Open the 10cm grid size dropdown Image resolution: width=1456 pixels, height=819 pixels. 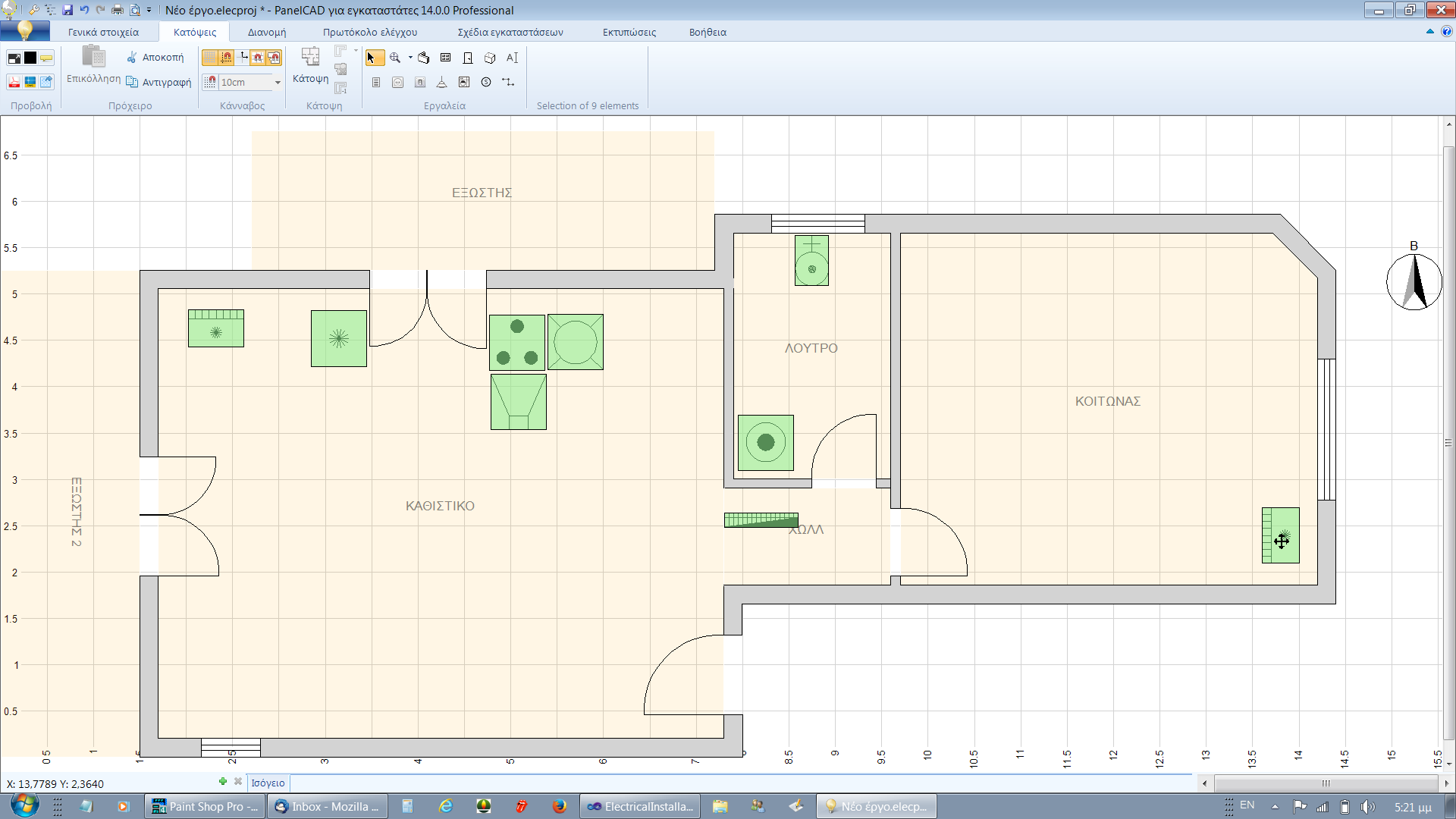(x=278, y=83)
